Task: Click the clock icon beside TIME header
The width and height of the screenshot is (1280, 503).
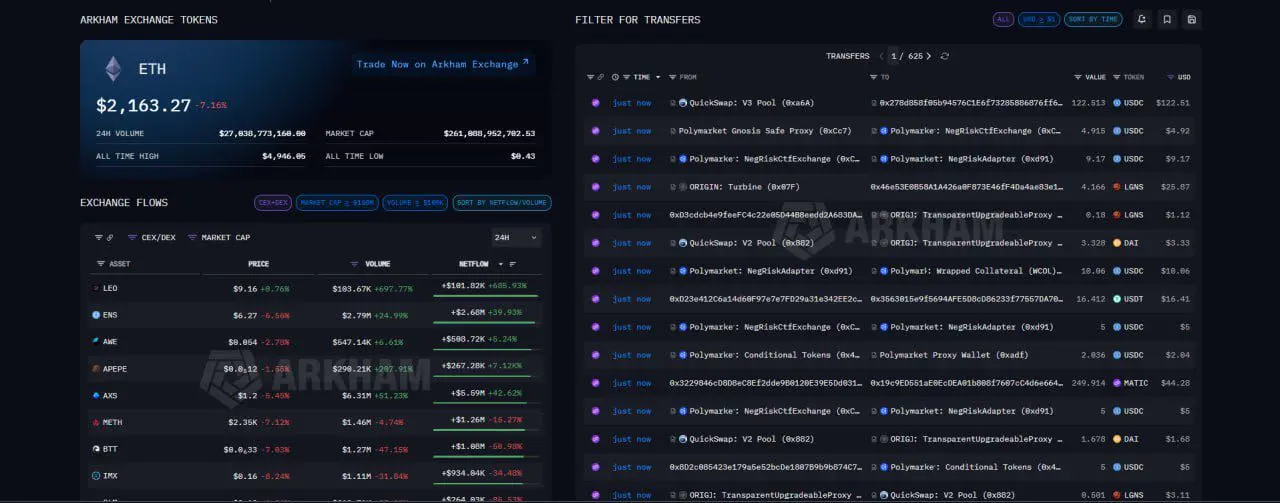Action: pyautogui.click(x=615, y=77)
